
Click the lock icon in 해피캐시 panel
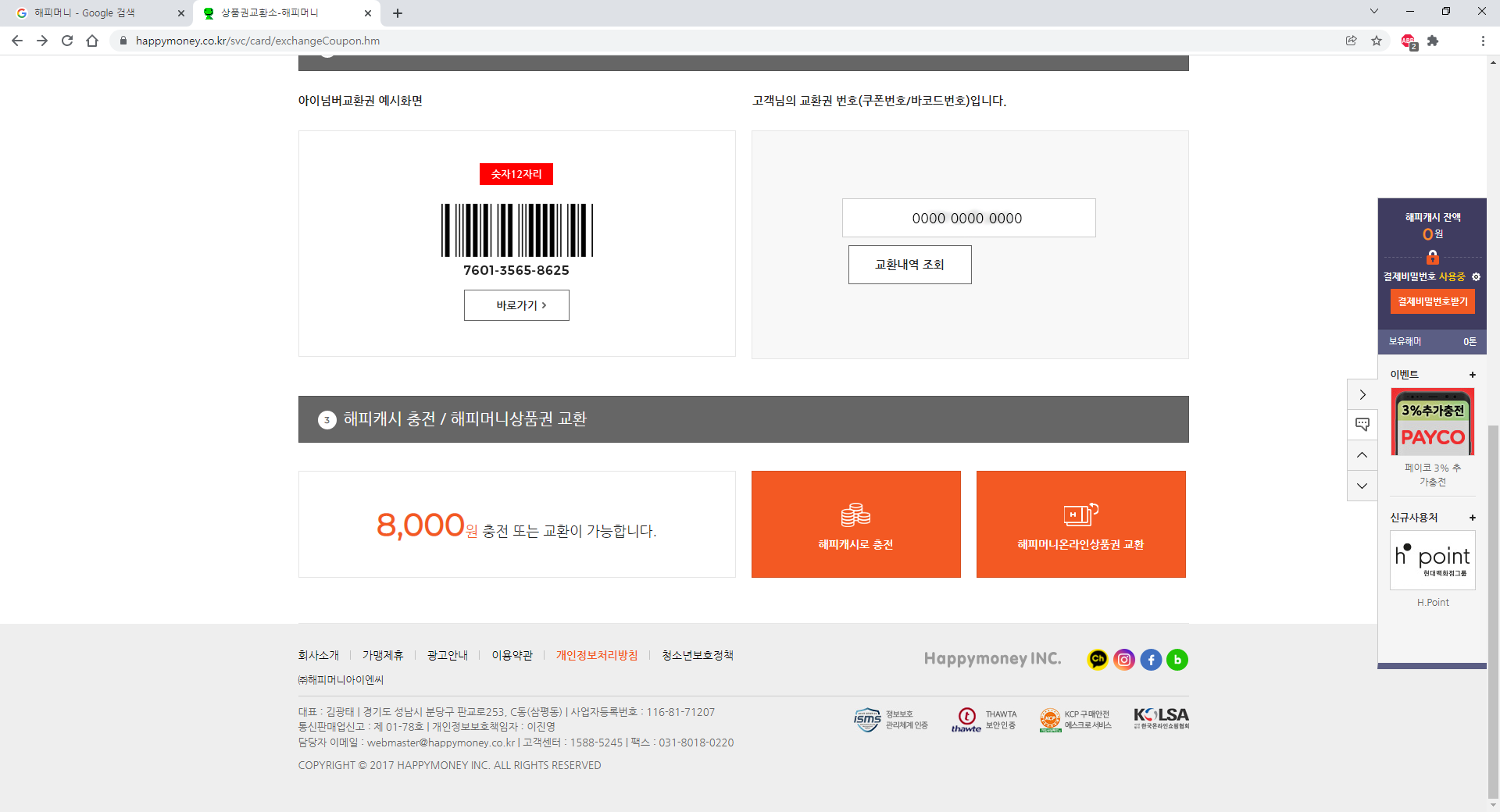pos(1433,257)
